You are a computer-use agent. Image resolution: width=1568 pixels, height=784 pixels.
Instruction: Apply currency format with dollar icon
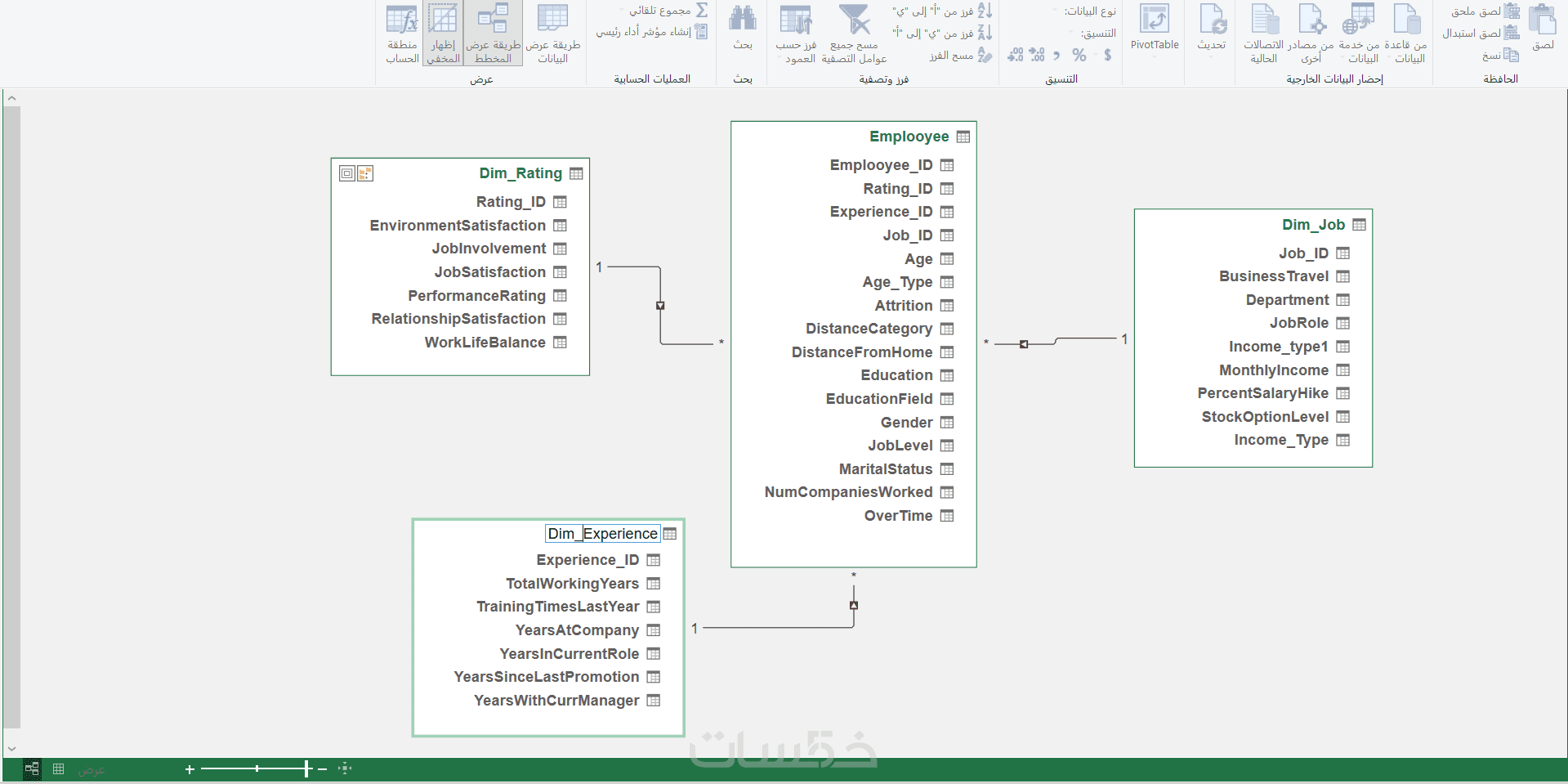(x=1108, y=55)
